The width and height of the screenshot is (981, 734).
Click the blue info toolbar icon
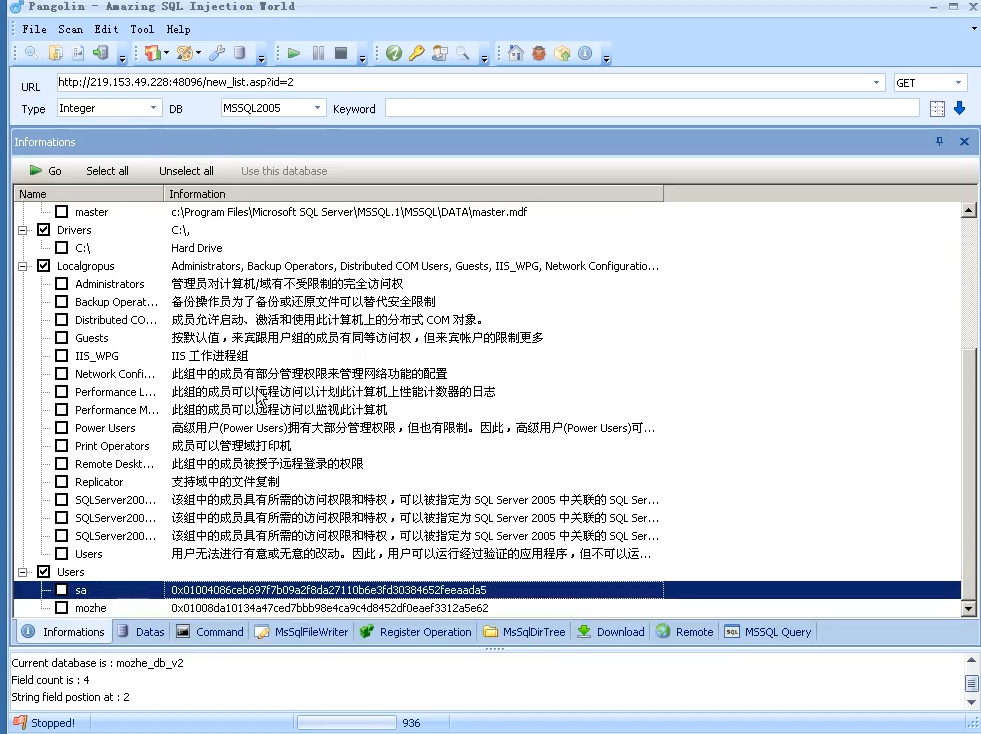[x=585, y=53]
